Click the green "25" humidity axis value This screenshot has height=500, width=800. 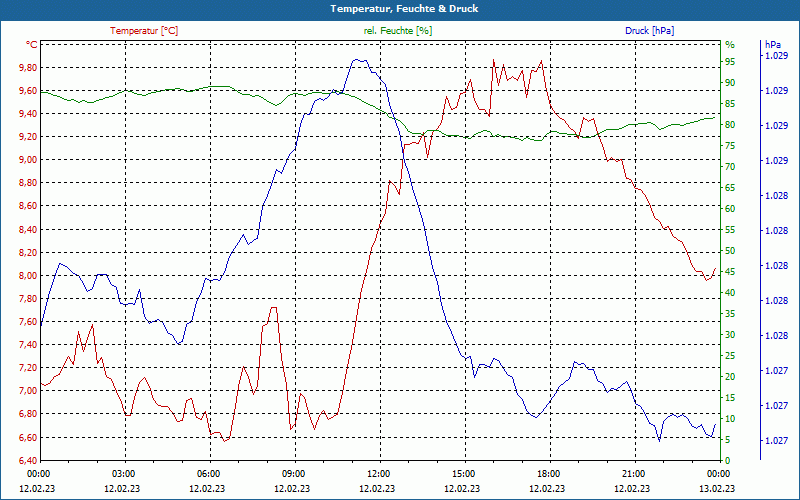tap(730, 356)
